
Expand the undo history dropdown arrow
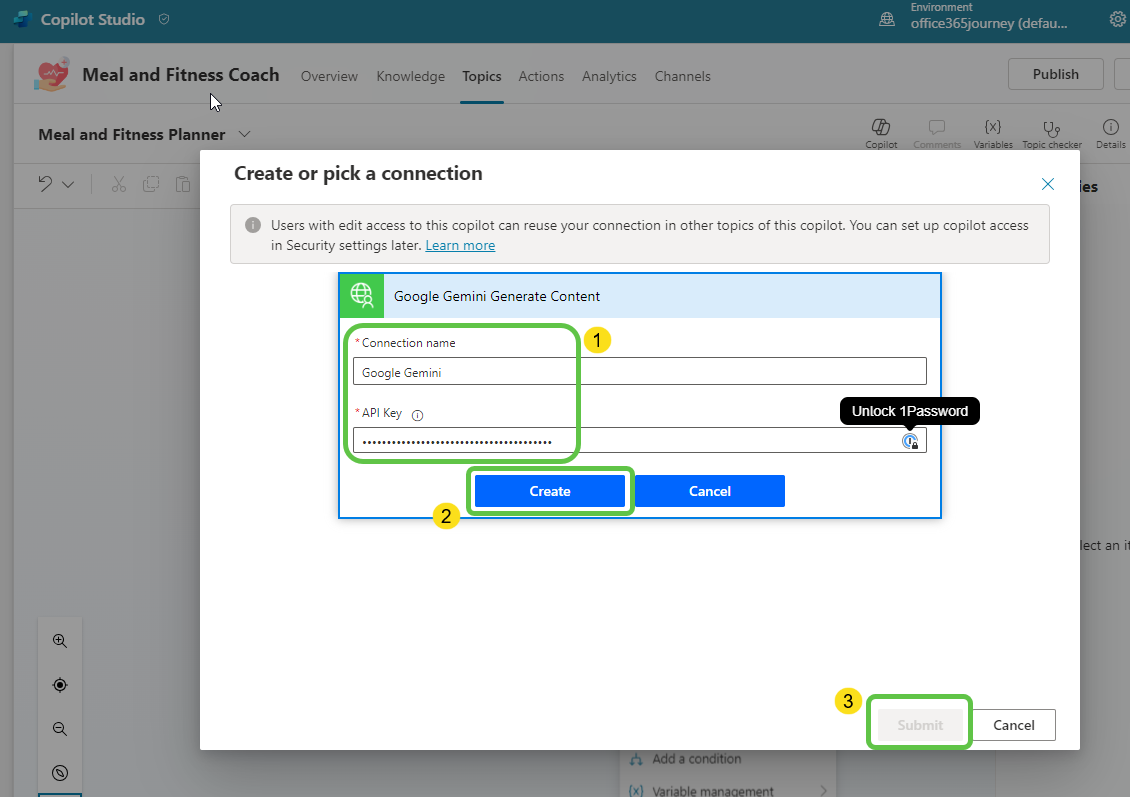click(68, 184)
